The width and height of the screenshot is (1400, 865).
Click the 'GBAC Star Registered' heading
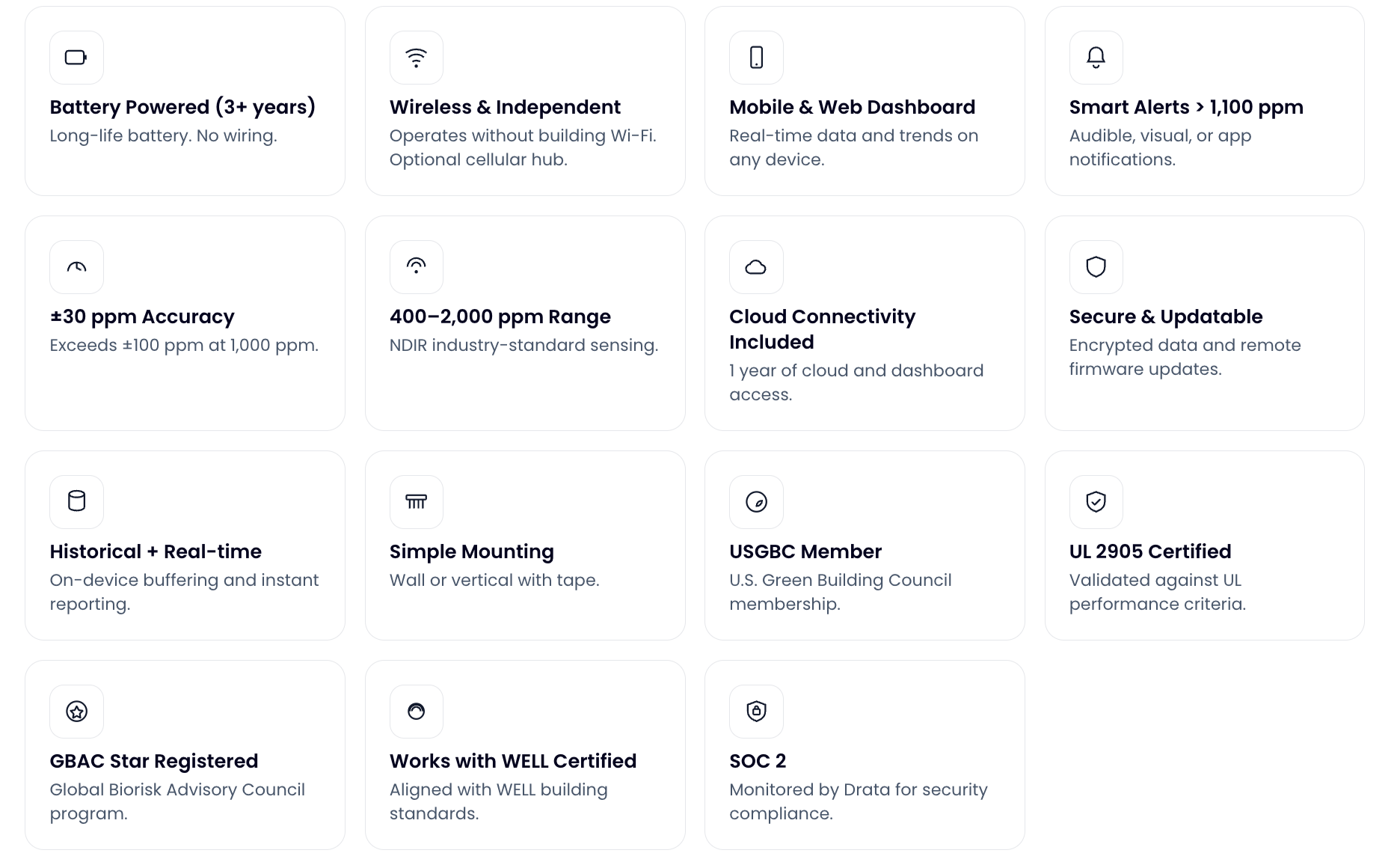(x=153, y=761)
